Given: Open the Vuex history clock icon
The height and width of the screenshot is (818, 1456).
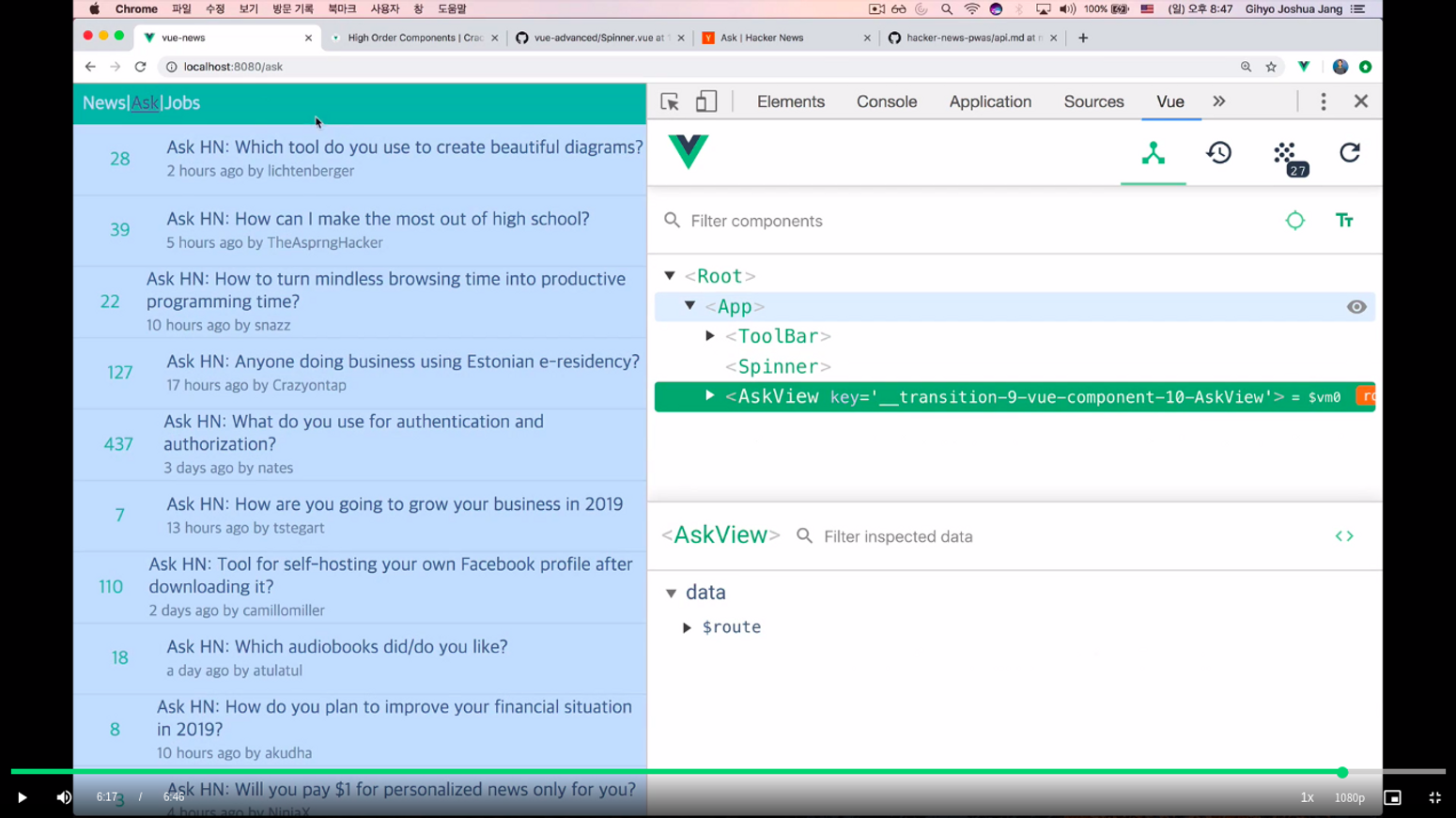Looking at the screenshot, I should click(1219, 153).
